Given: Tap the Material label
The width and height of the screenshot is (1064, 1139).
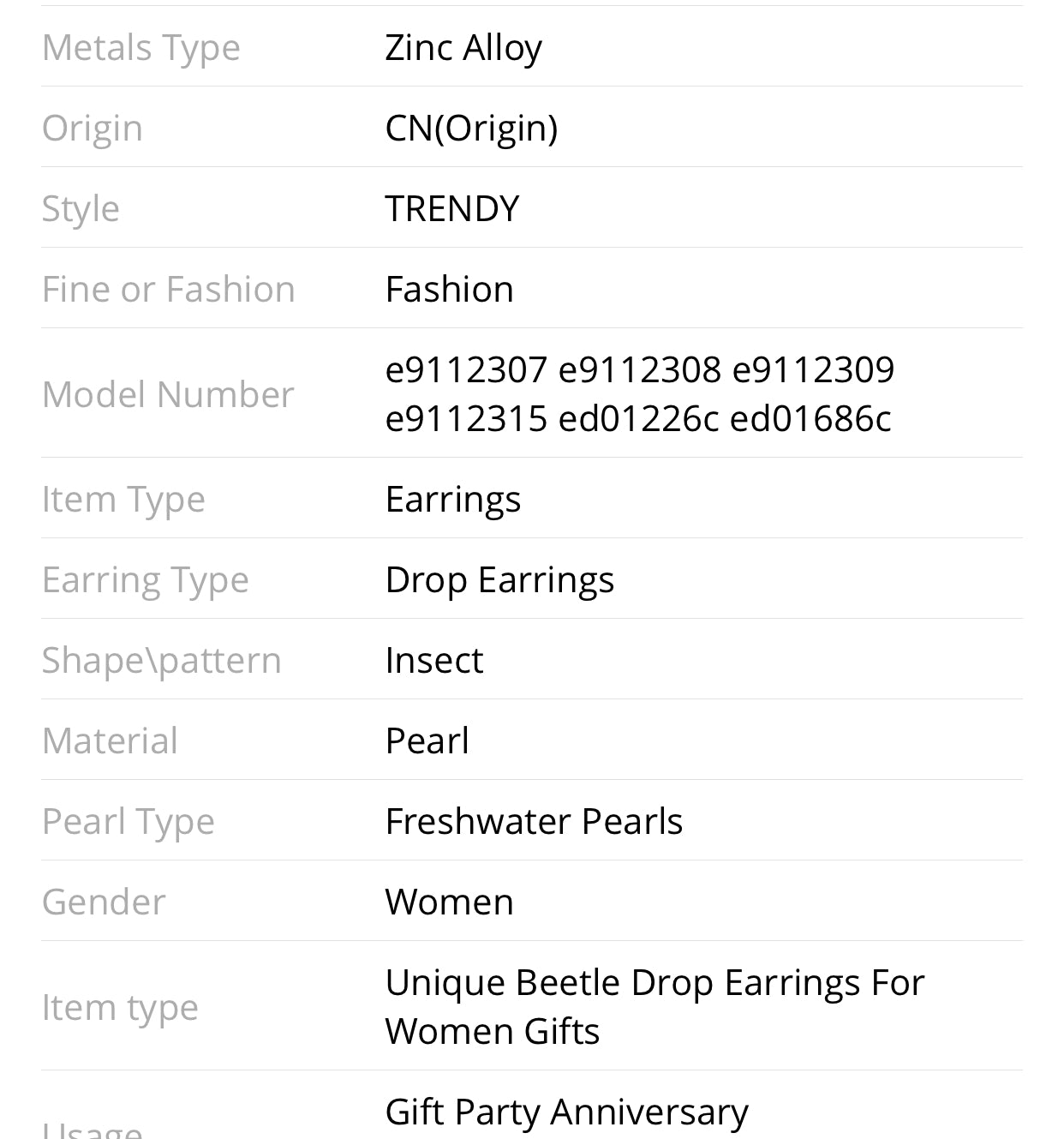Looking at the screenshot, I should pyautogui.click(x=110, y=740).
